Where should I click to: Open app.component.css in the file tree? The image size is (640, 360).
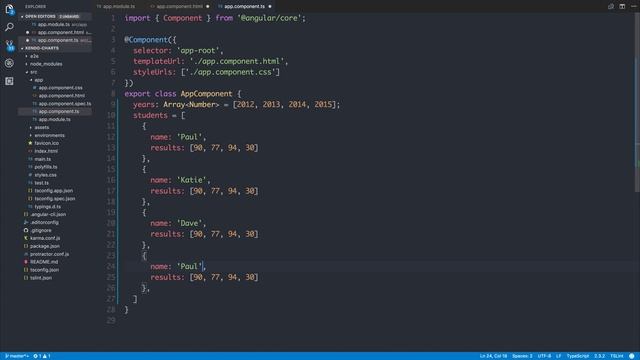click(x=60, y=88)
